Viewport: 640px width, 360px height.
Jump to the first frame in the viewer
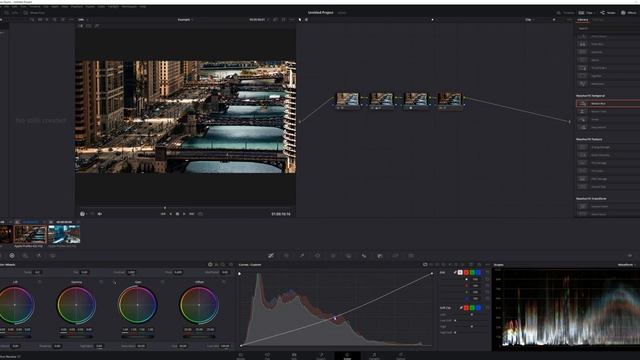tap(163, 214)
